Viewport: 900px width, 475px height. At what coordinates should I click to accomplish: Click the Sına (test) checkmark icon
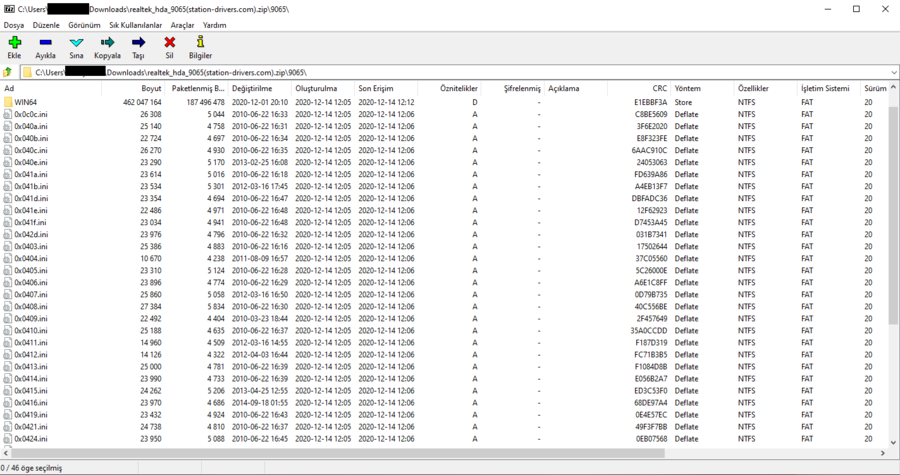click(x=76, y=42)
